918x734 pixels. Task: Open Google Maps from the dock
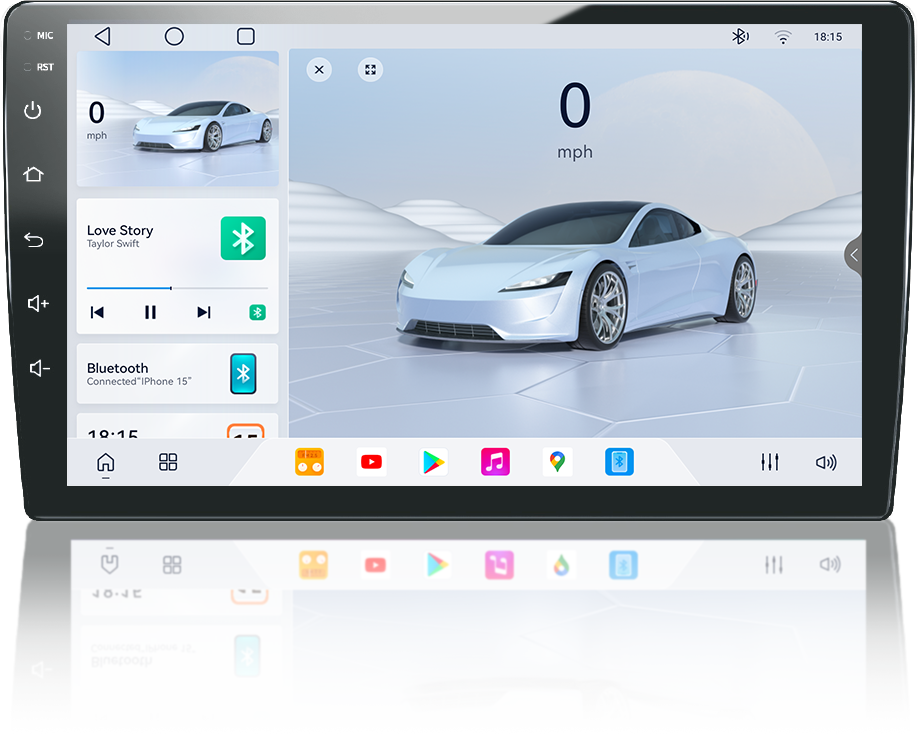557,462
